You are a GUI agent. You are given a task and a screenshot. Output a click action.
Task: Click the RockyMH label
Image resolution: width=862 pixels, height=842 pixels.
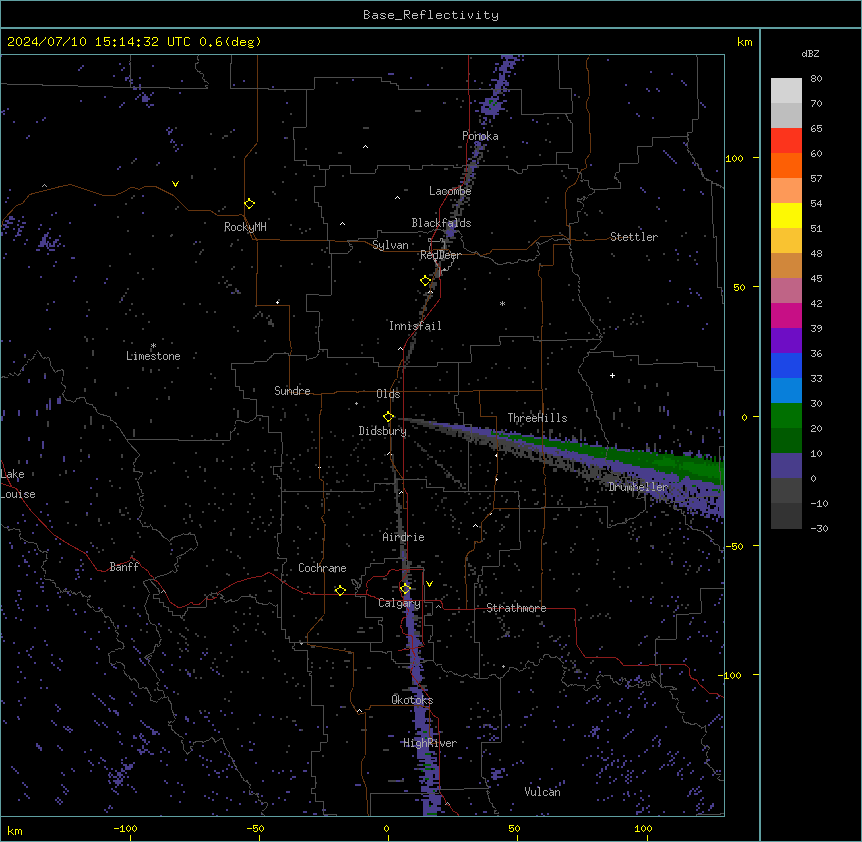(245, 227)
